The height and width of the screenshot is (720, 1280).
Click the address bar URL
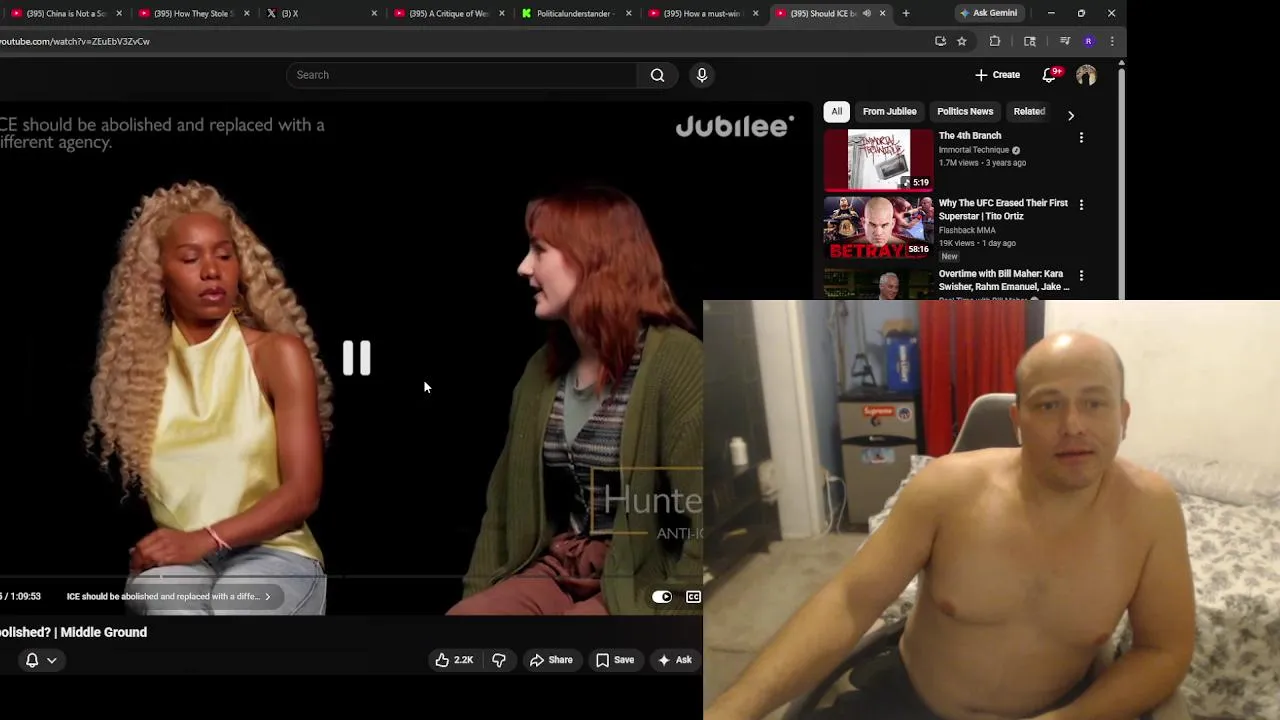[x=75, y=41]
